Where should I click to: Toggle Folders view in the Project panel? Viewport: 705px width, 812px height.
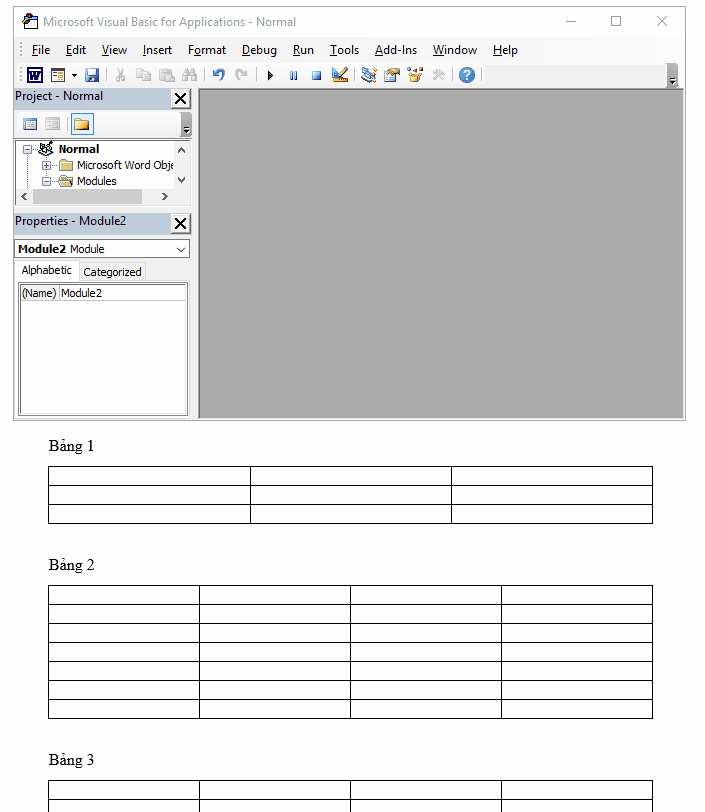pos(82,124)
